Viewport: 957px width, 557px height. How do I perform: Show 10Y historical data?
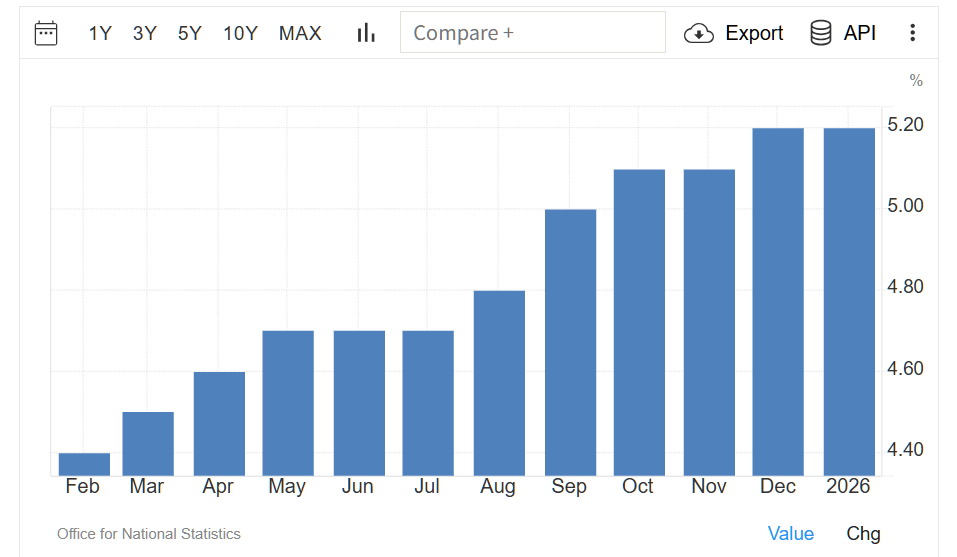pos(240,33)
